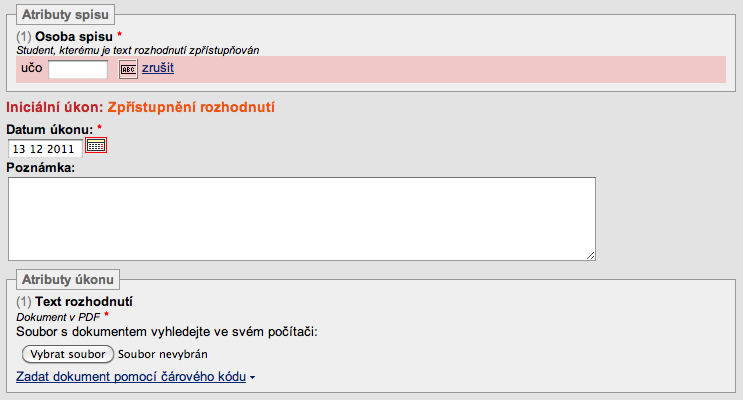
Task: Click the Vybrat soubor button
Action: click(x=68, y=354)
